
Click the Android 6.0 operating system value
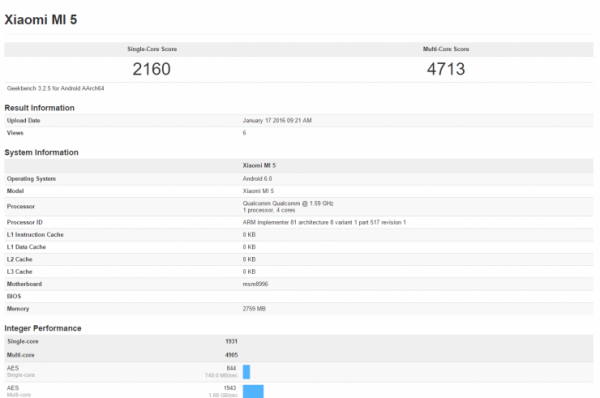tap(257, 179)
